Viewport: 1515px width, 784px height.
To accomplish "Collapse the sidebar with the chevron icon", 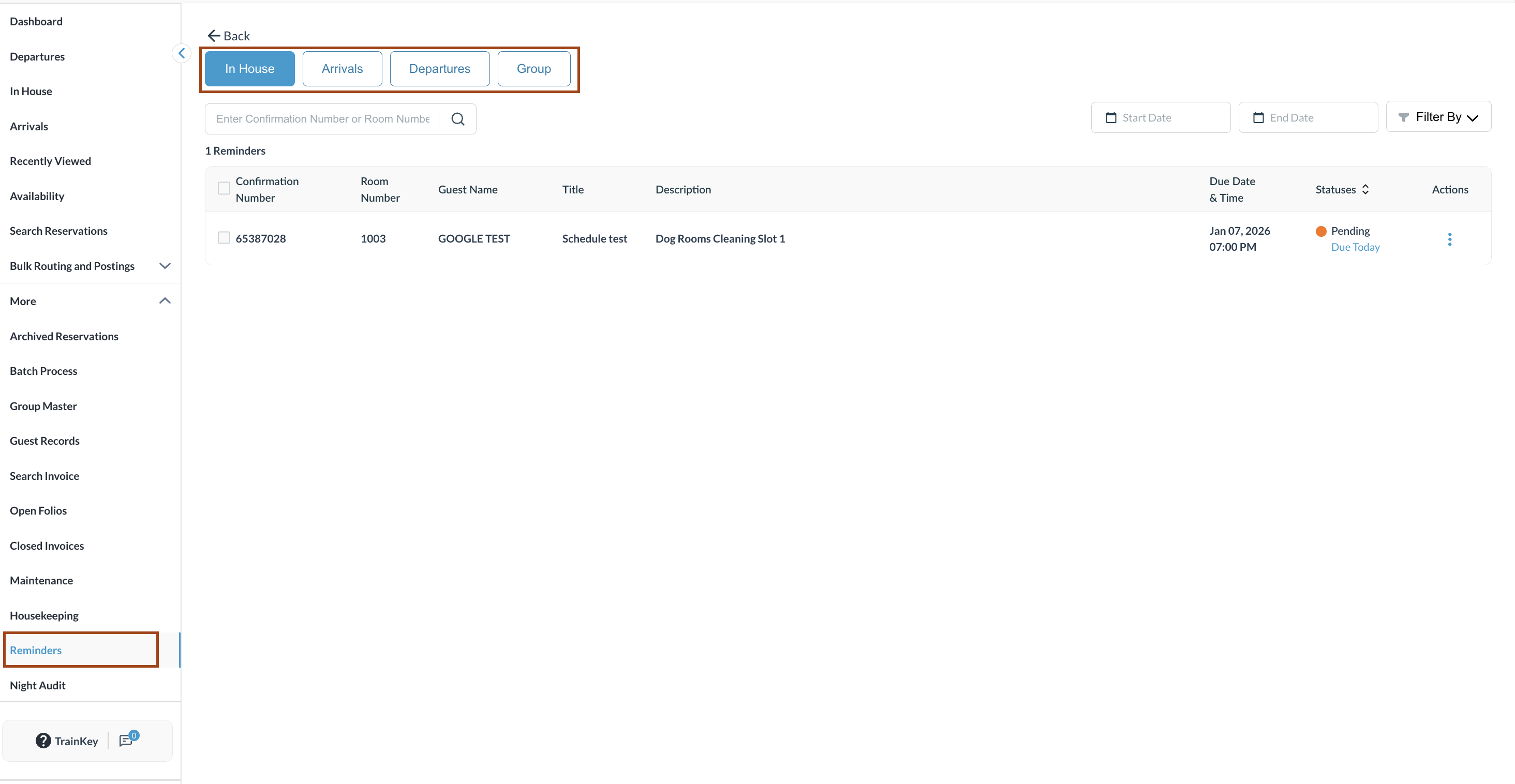I will [x=181, y=53].
